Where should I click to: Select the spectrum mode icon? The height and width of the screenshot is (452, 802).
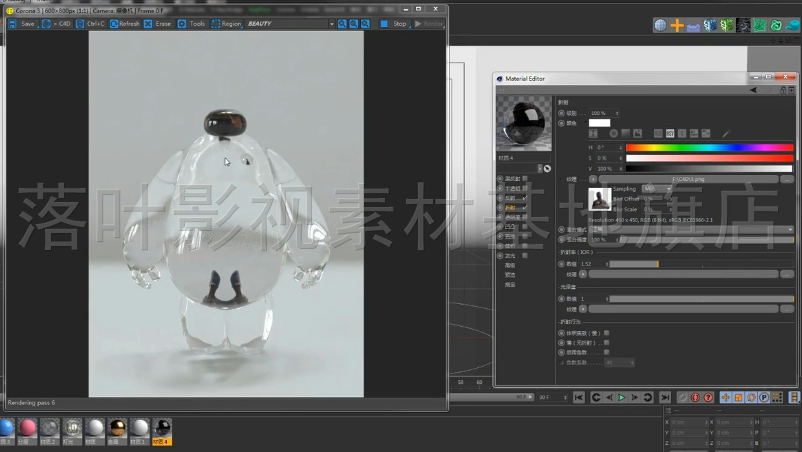626,133
